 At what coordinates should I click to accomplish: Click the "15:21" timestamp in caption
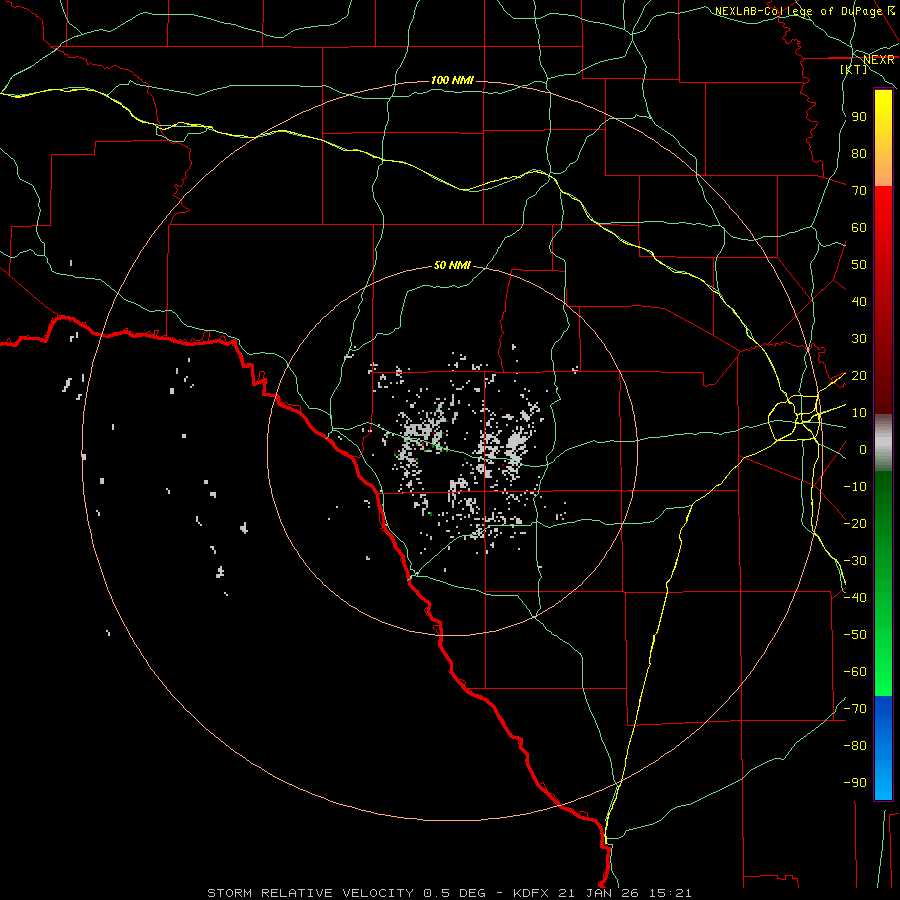(x=670, y=893)
